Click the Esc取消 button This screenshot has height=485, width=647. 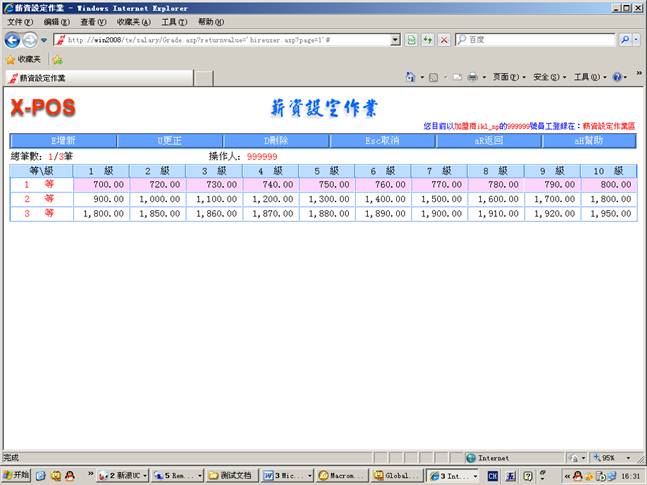(383, 141)
